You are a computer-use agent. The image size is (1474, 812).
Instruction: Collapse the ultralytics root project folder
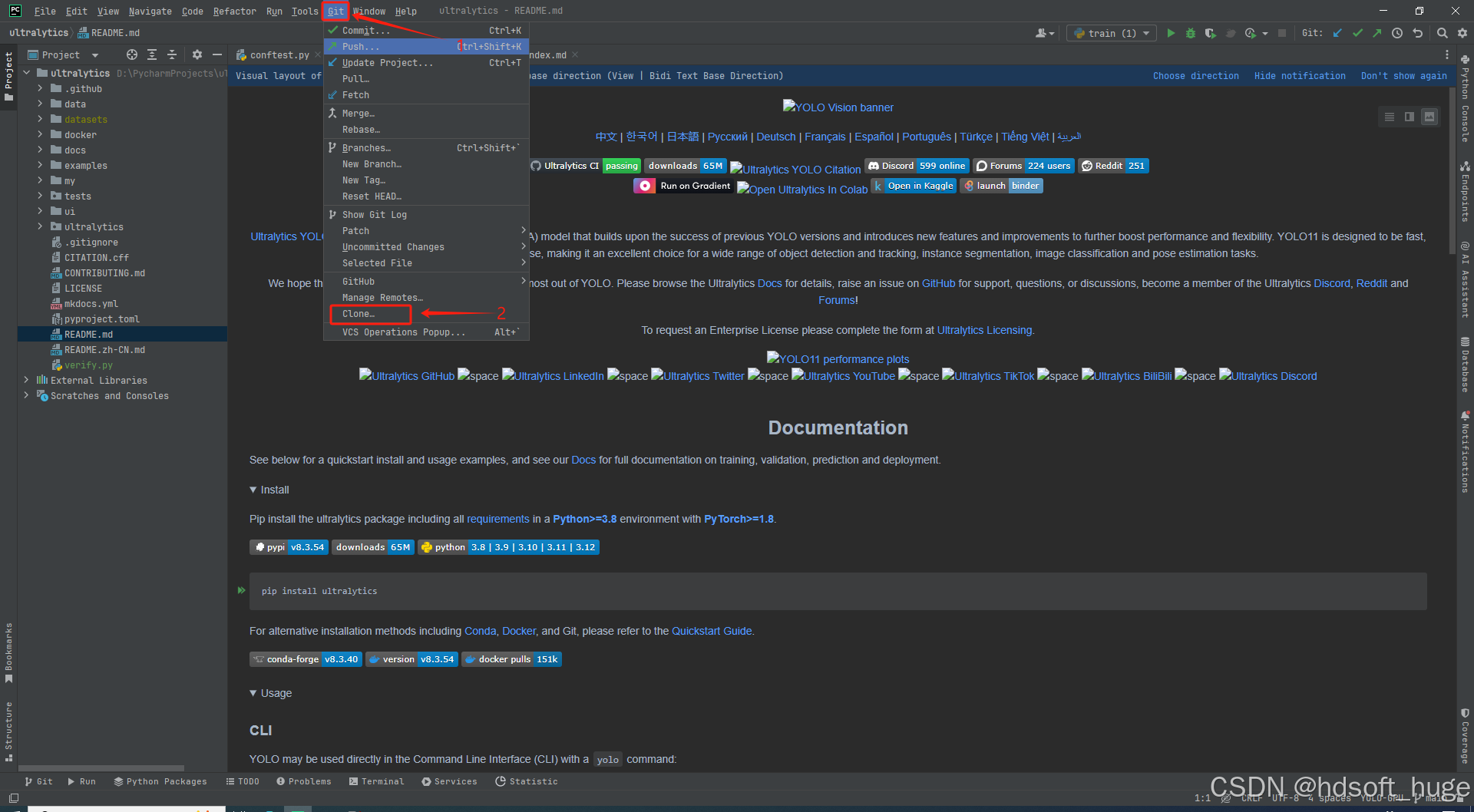(x=27, y=73)
